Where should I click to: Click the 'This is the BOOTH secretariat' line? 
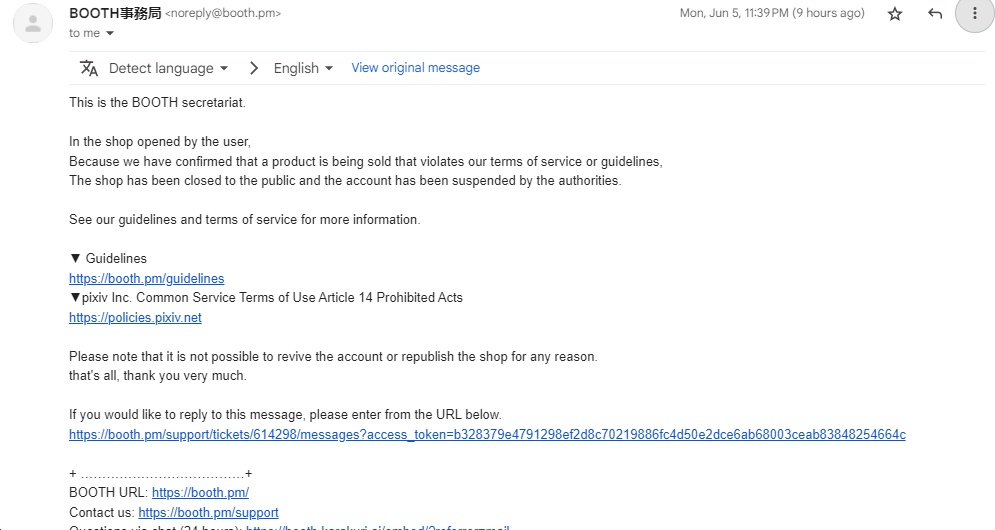pos(157,102)
